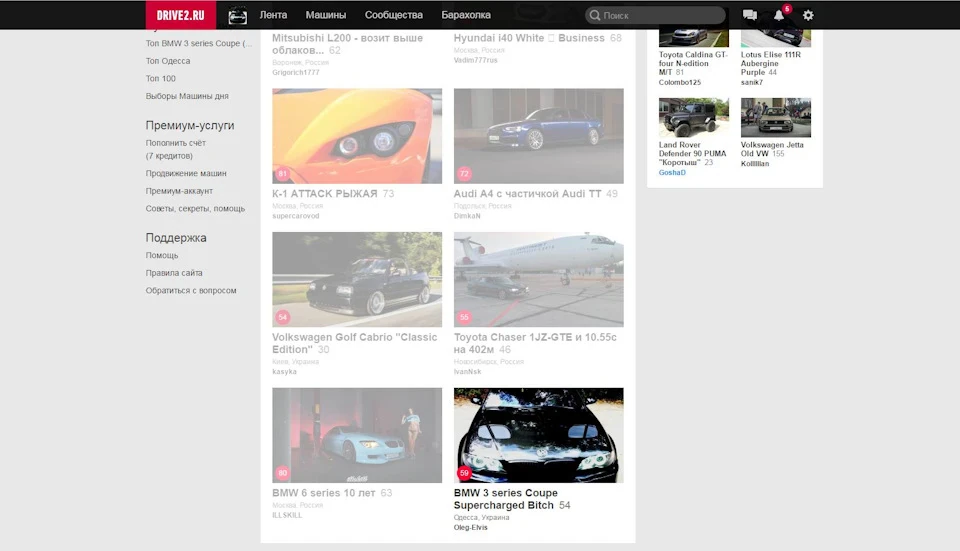Open the BMW 3 series Coupe photo
960x551 pixels.
point(539,435)
